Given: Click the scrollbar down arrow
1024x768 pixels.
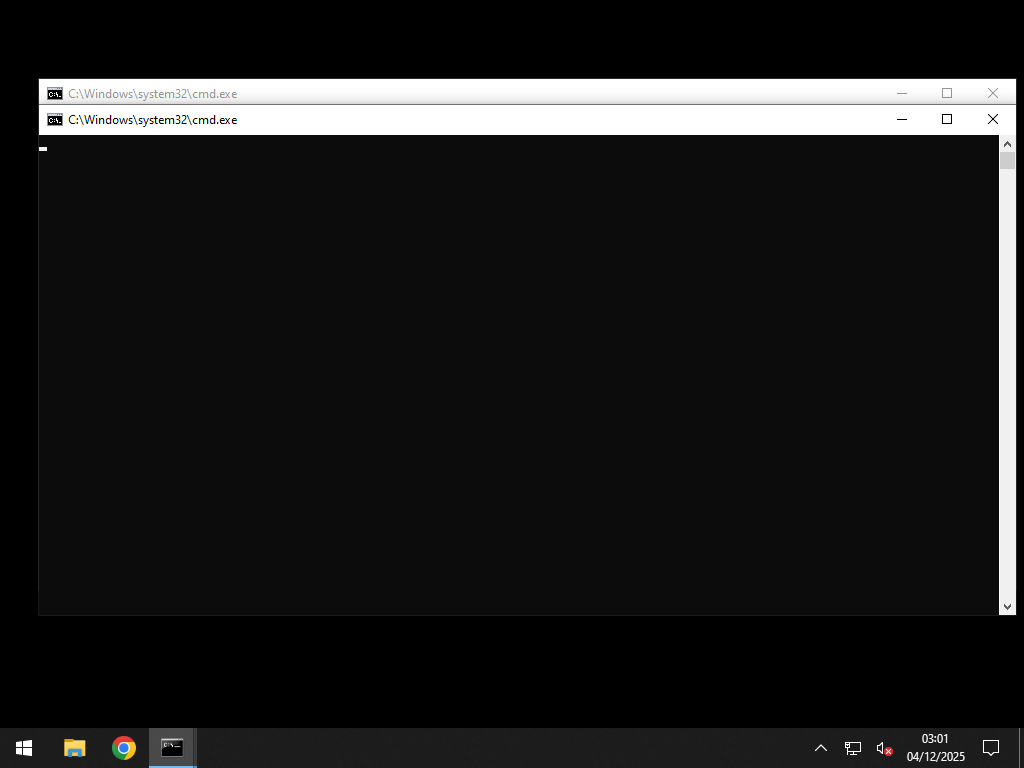Looking at the screenshot, I should click(x=1008, y=605).
